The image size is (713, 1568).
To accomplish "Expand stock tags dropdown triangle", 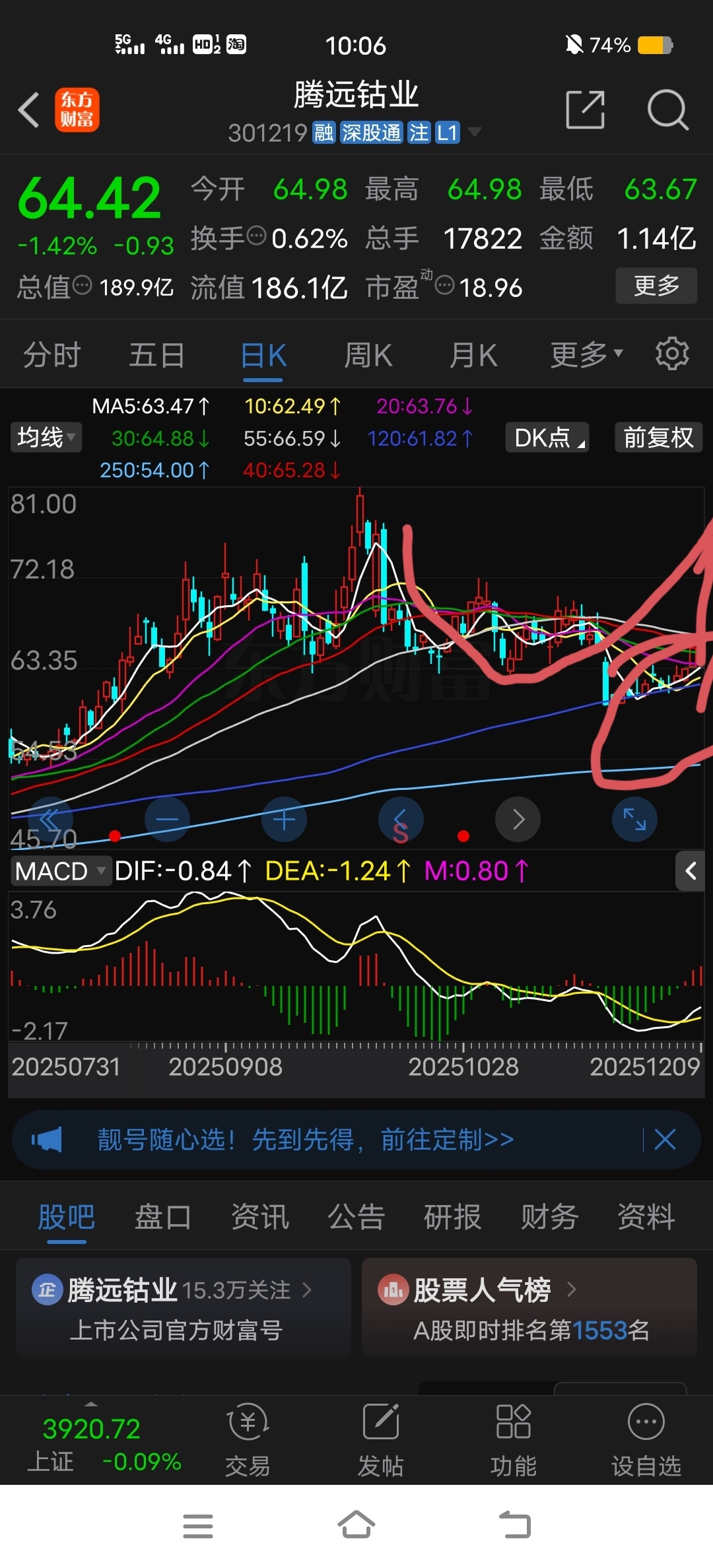I will pos(474,132).
